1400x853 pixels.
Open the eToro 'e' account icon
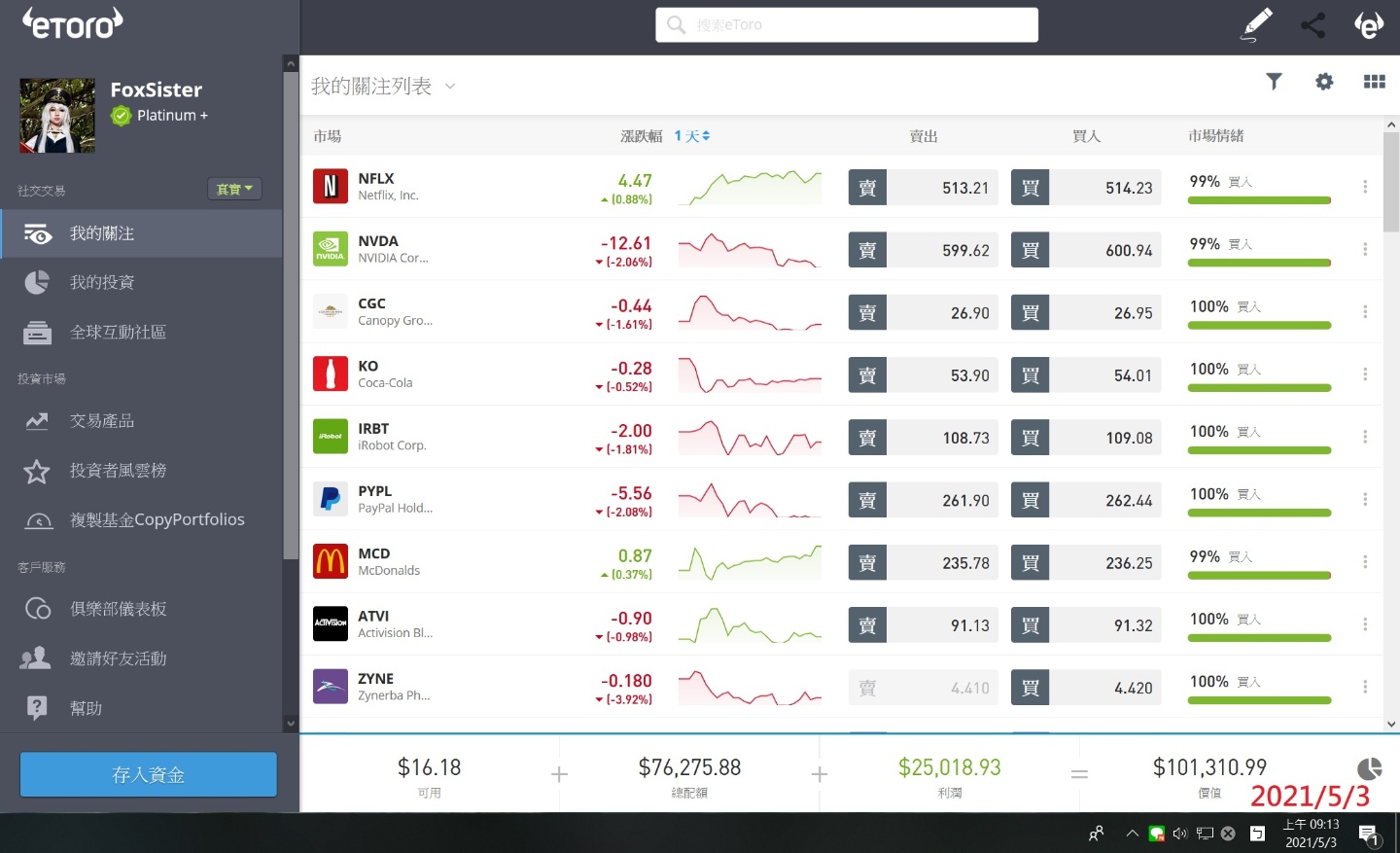(1369, 25)
